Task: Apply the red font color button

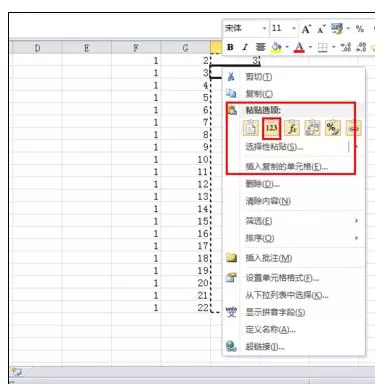Action: (299, 47)
